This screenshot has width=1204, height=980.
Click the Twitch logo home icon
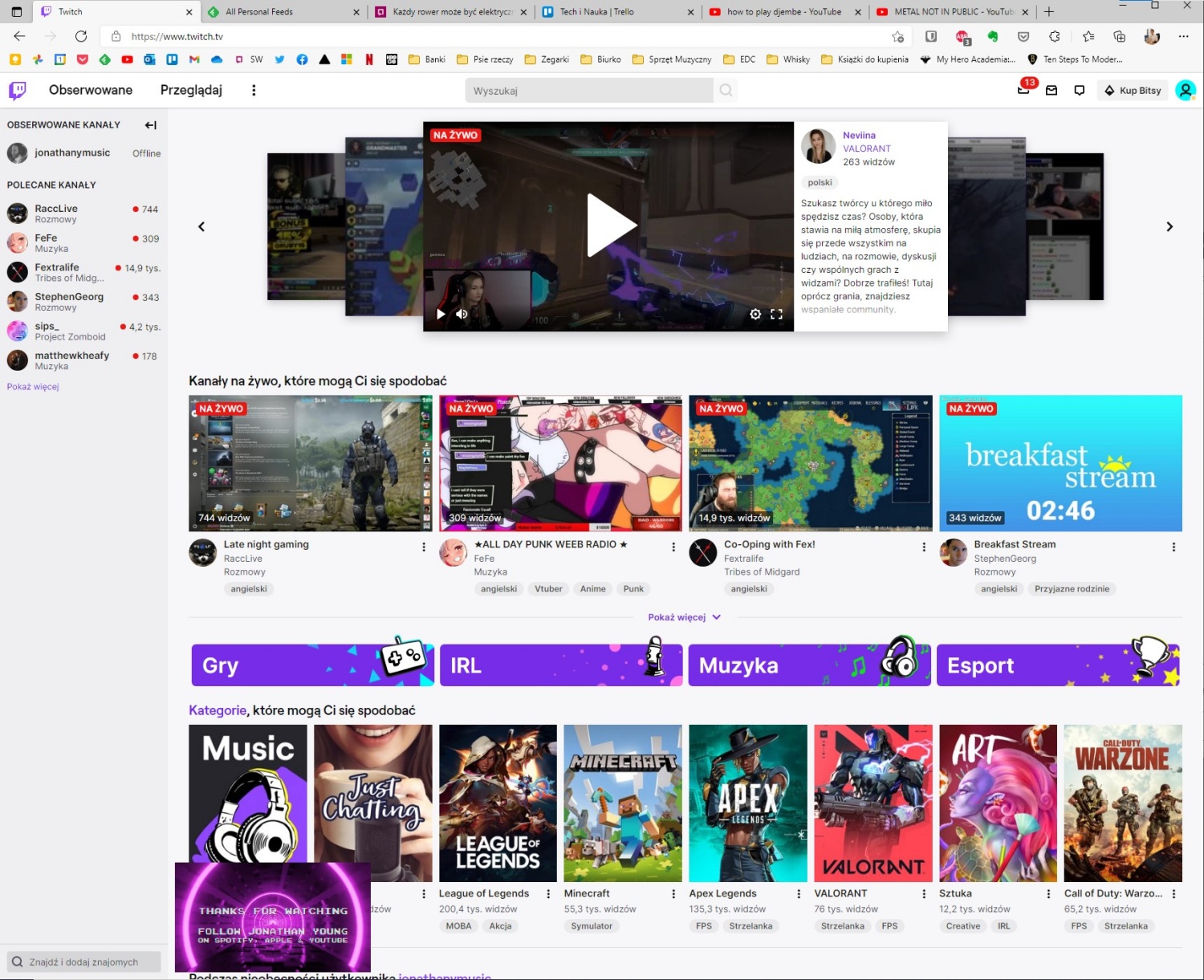click(18, 90)
